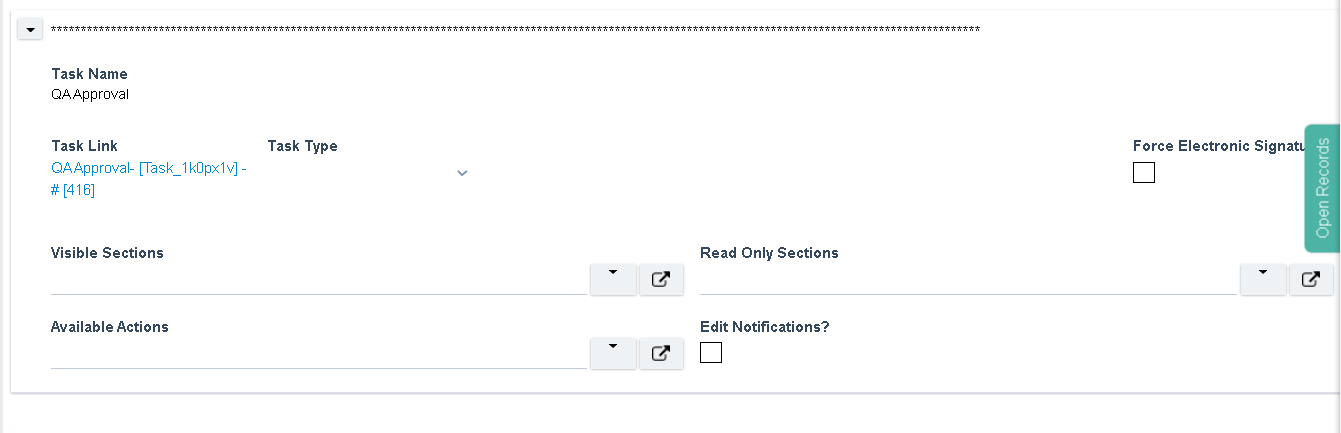Viewport: 1341px width, 433px height.
Task: Open the Read Only Sections pop-out icon
Action: 1310,280
